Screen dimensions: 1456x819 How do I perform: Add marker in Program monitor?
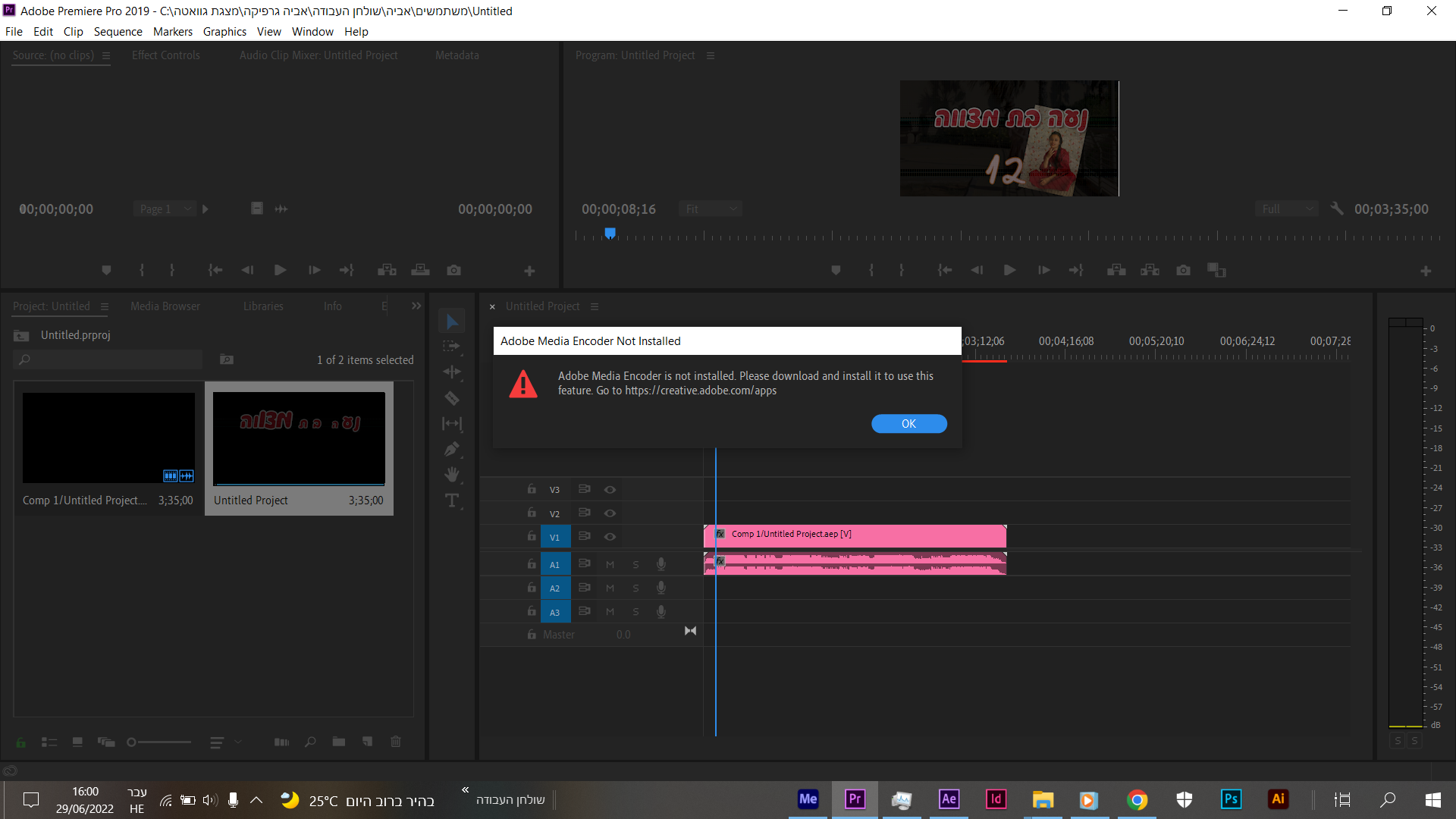pyautogui.click(x=836, y=270)
